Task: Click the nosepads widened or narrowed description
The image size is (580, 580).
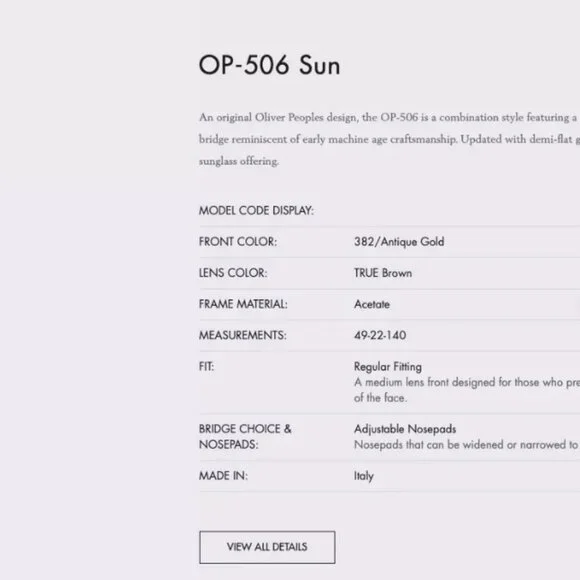Action: [x=467, y=445]
